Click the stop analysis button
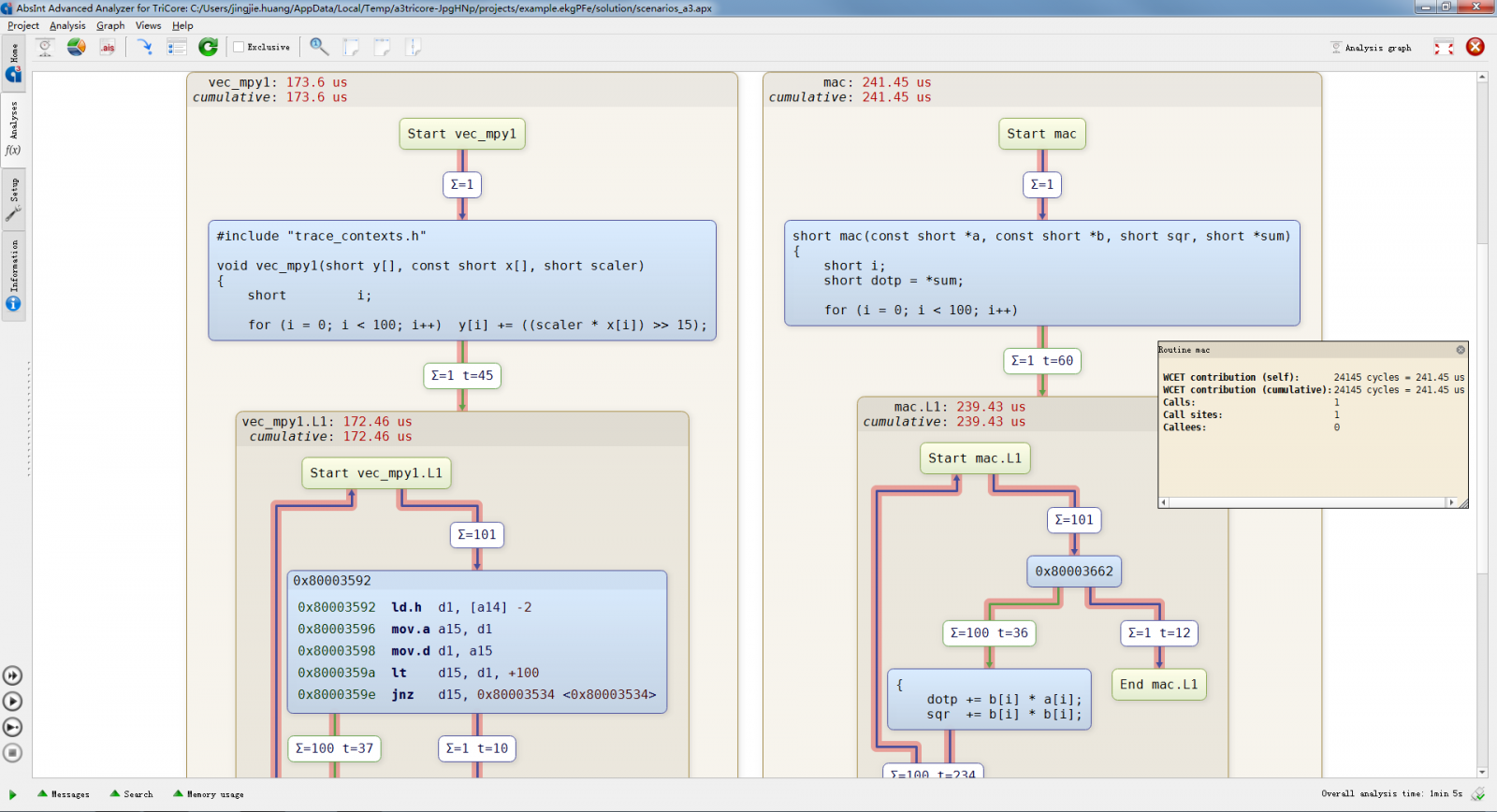The height and width of the screenshot is (812, 1497). [12, 753]
